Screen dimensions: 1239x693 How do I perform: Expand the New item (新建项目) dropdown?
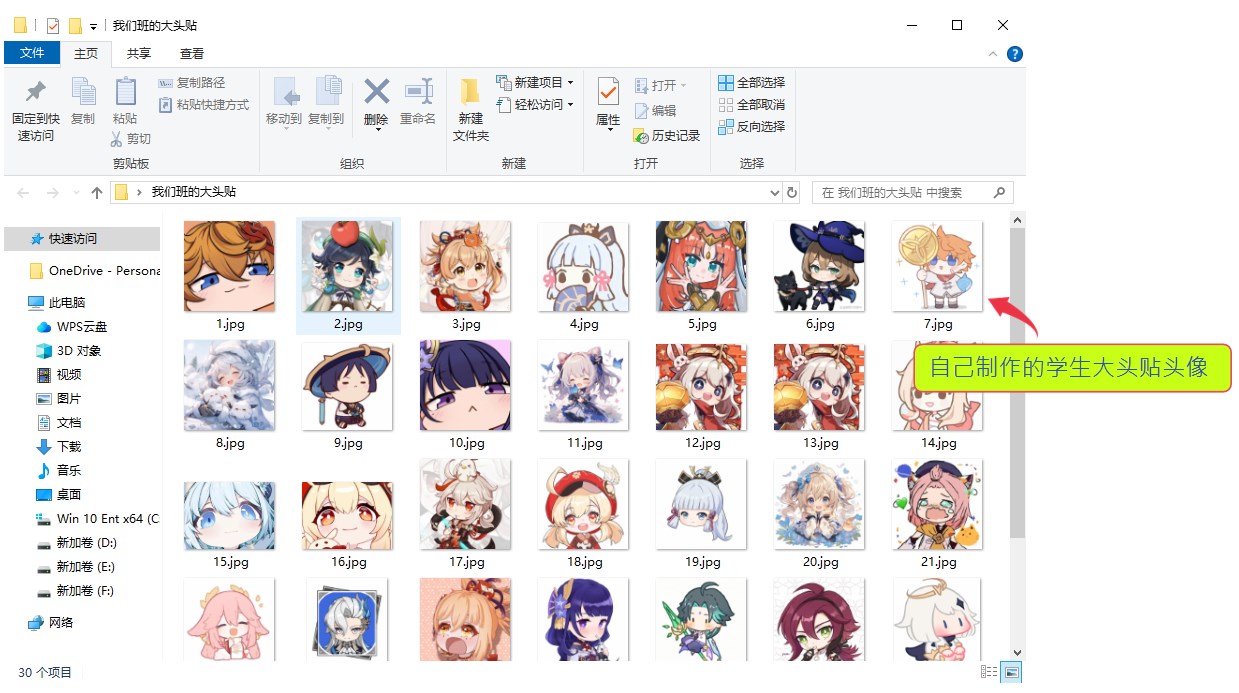570,83
